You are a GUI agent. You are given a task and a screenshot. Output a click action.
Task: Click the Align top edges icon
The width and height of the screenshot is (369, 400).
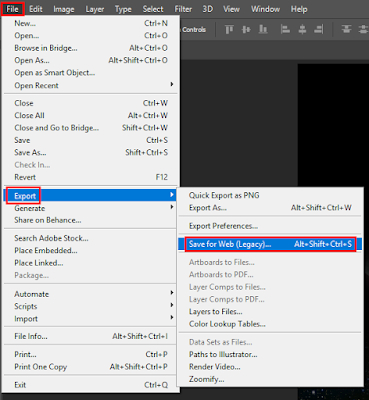(229, 30)
